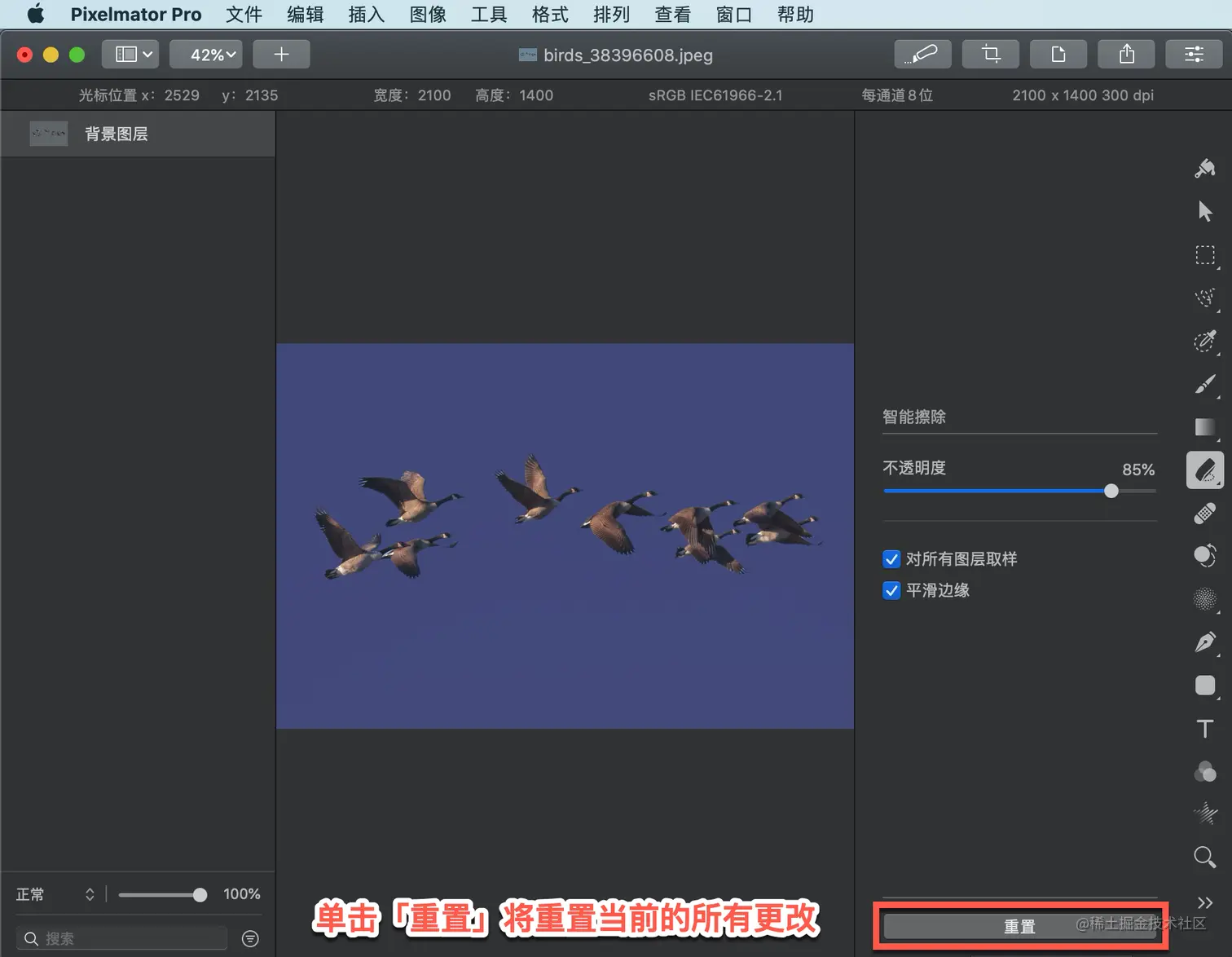Select the Arrange arrow tool
The image size is (1232, 957).
[x=1205, y=211]
